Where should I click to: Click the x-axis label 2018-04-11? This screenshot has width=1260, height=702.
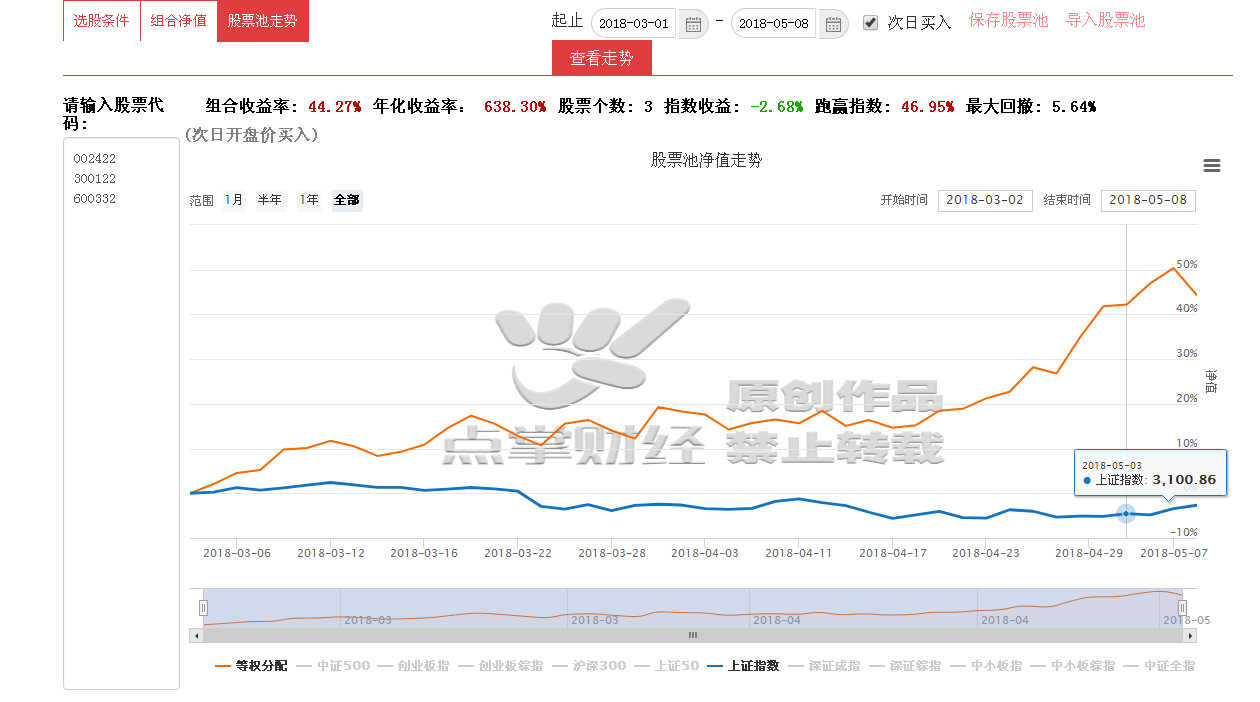[799, 552]
